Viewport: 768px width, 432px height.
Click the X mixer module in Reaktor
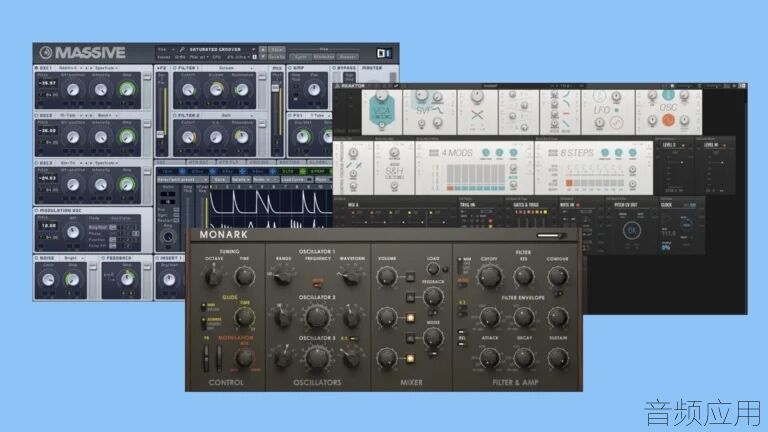pyautogui.click(x=477, y=112)
